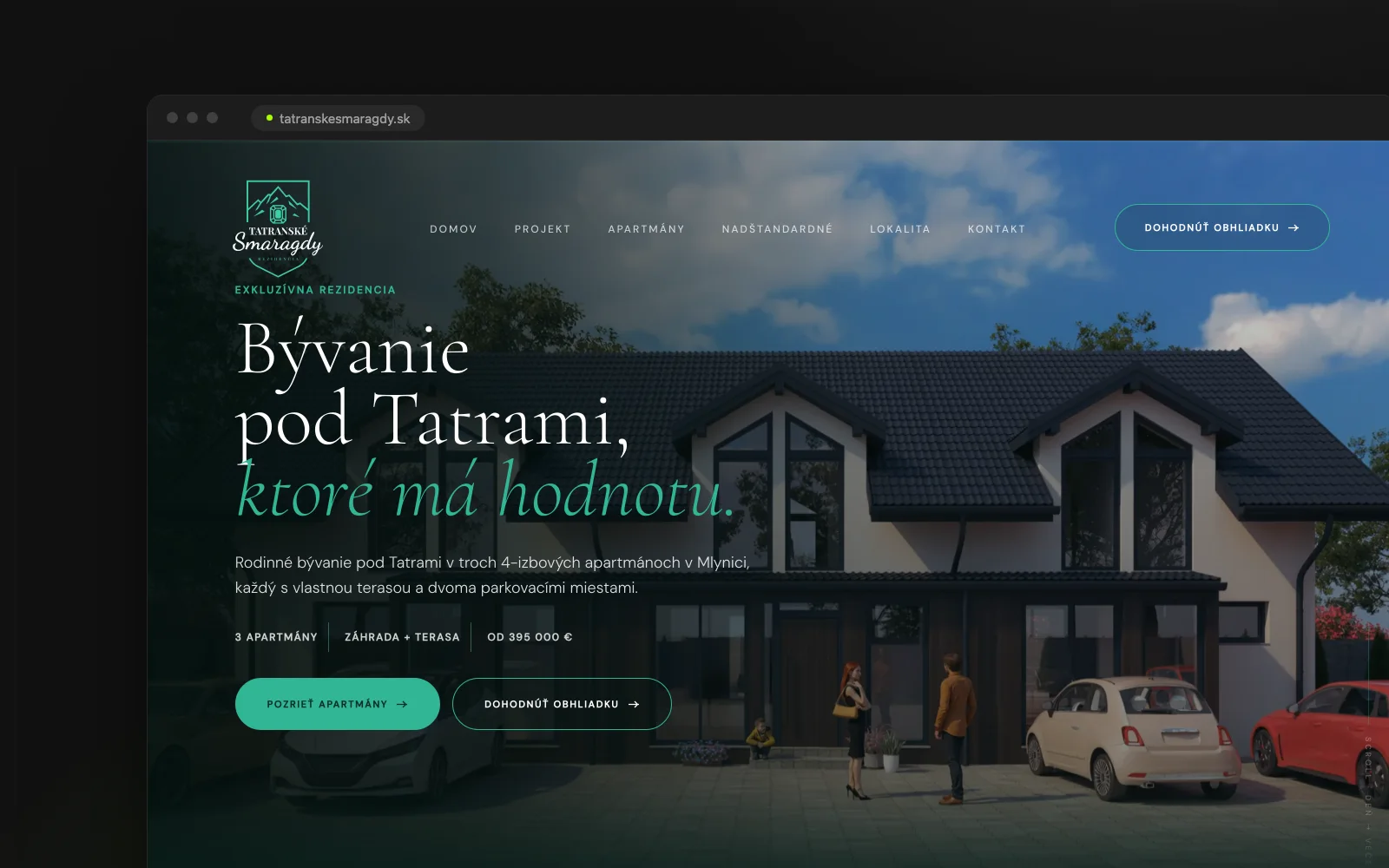Select Nadštandardné in the navigation

tap(777, 229)
